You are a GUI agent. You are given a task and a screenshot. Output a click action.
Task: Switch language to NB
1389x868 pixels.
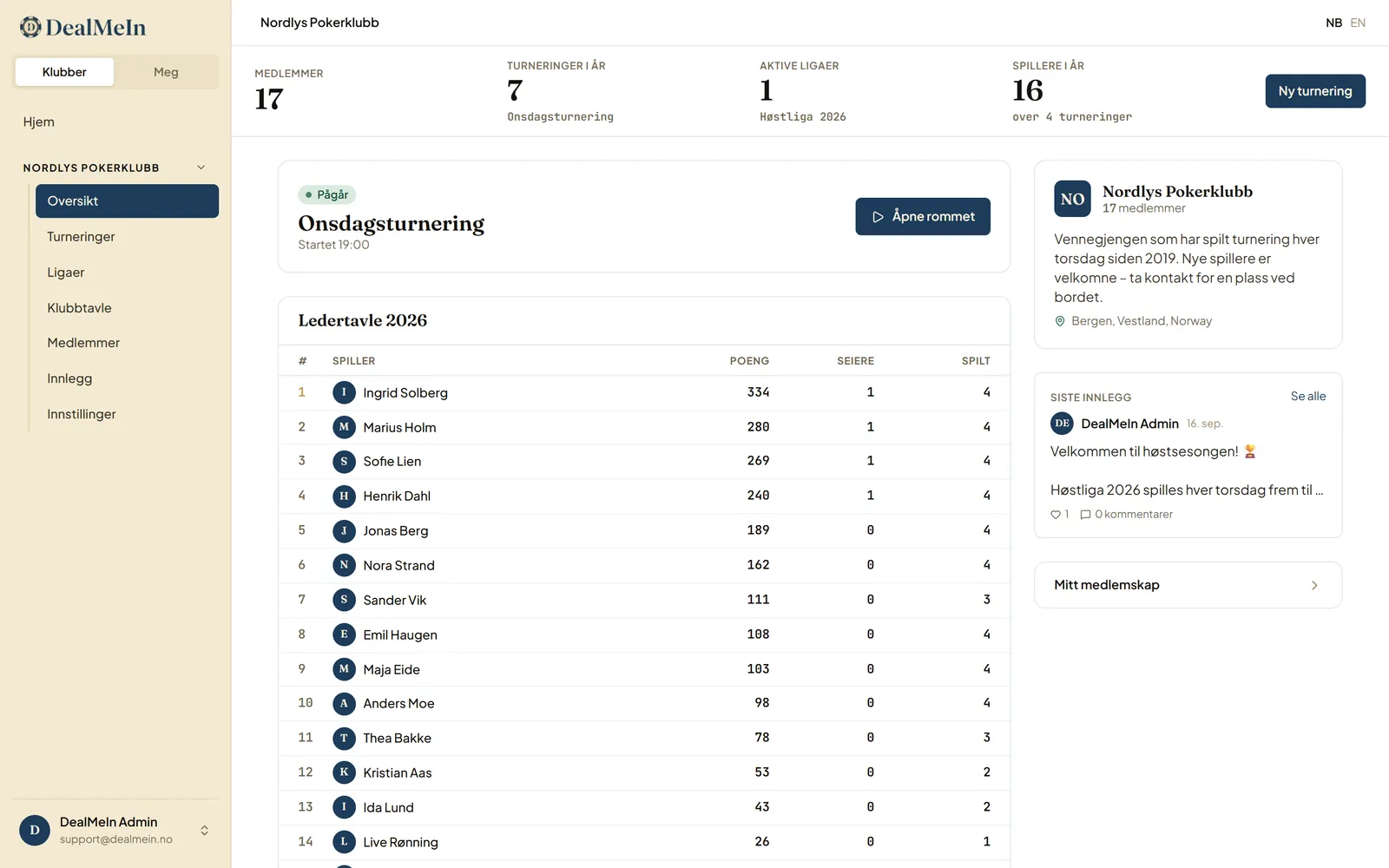[x=1333, y=23]
